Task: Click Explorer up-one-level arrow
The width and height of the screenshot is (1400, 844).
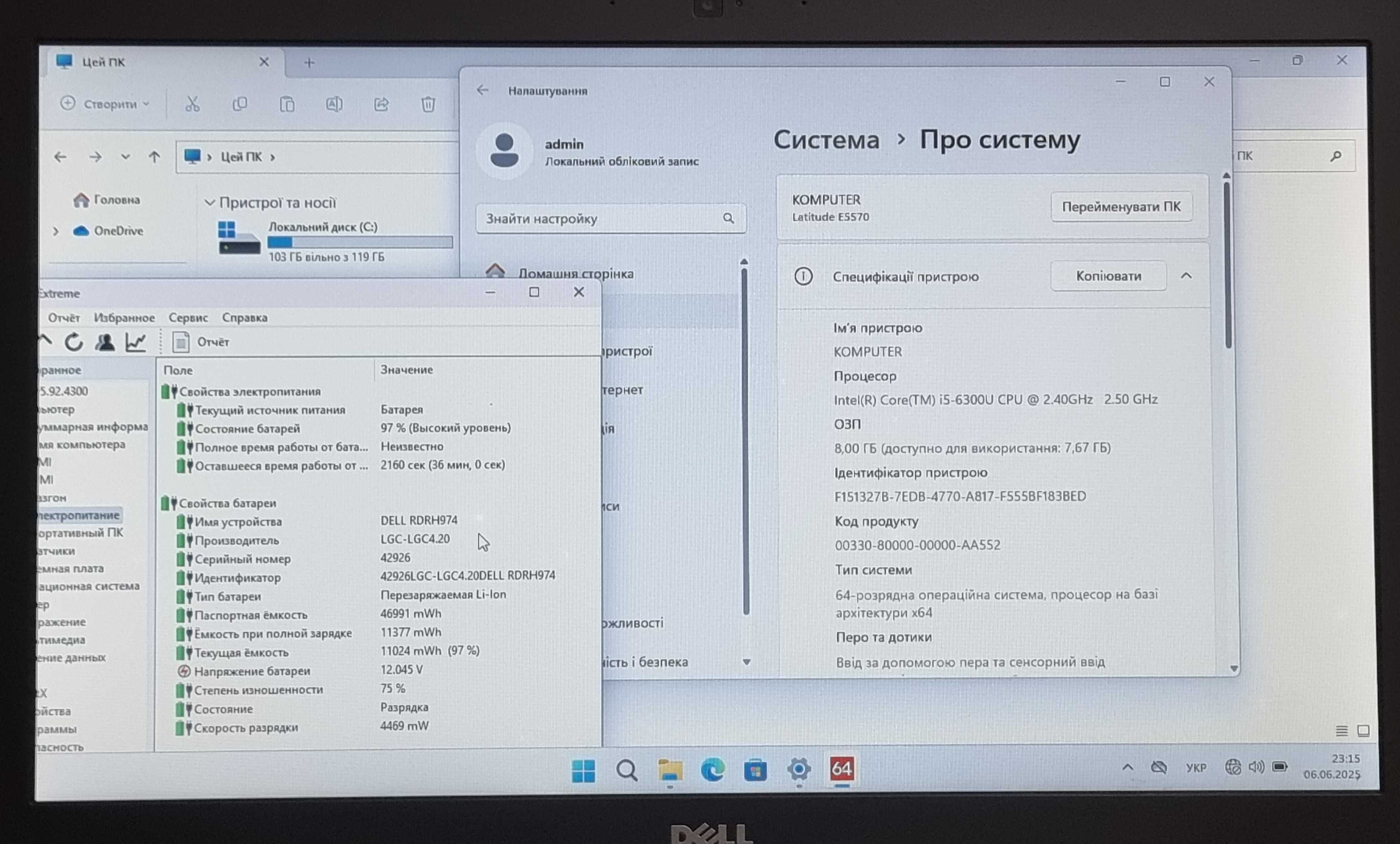Action: [x=154, y=157]
